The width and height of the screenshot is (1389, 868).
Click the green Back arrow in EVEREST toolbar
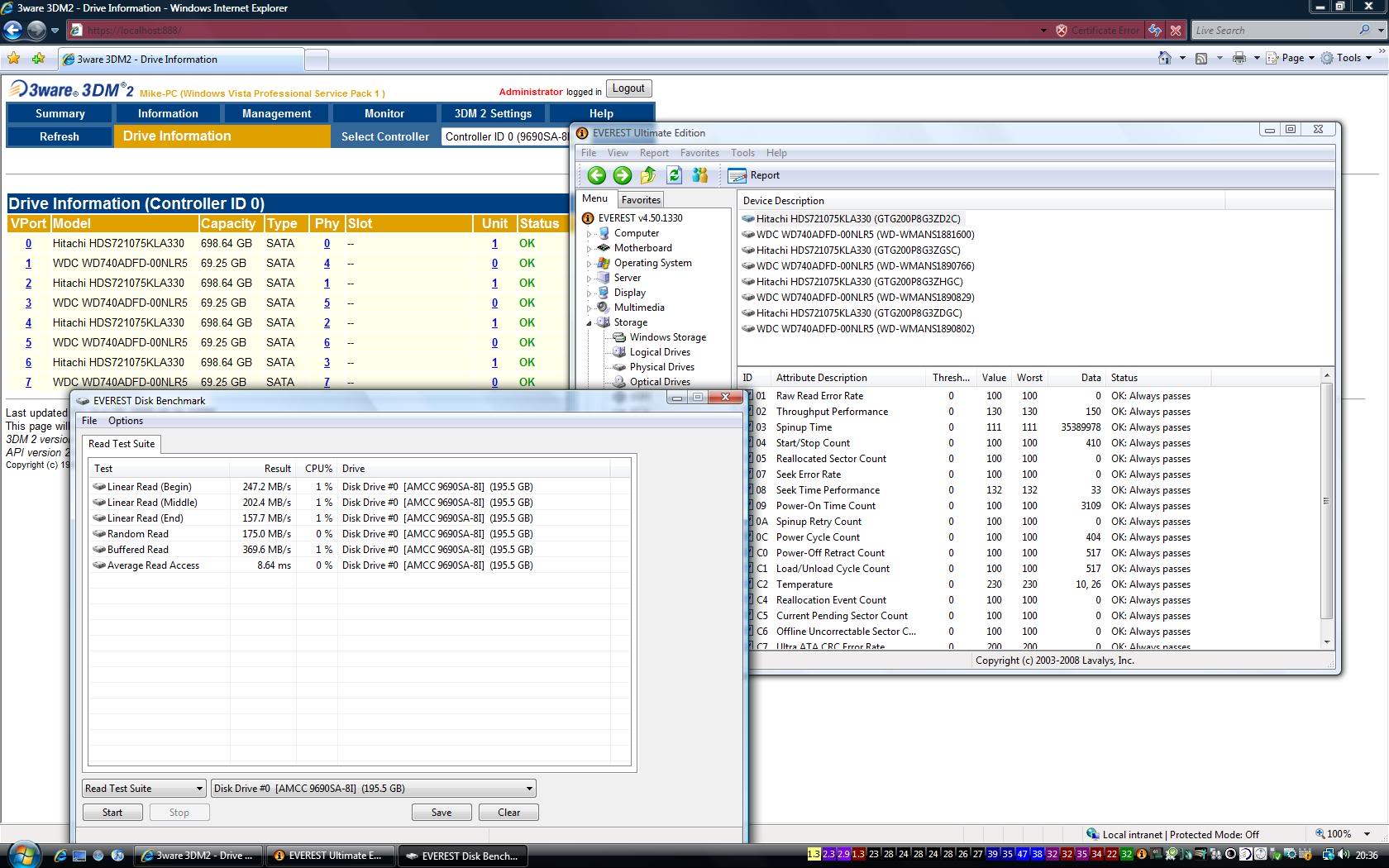596,175
